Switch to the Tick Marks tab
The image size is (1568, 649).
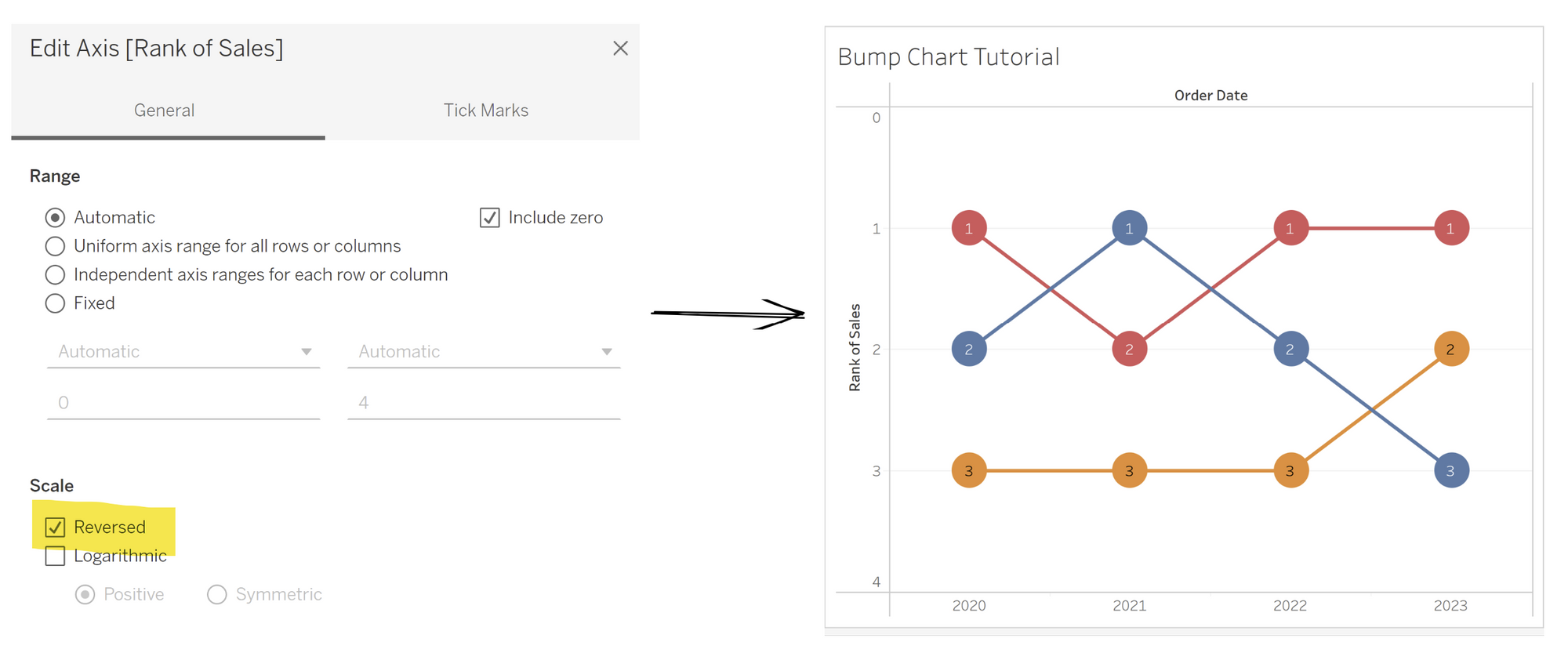pyautogui.click(x=485, y=111)
